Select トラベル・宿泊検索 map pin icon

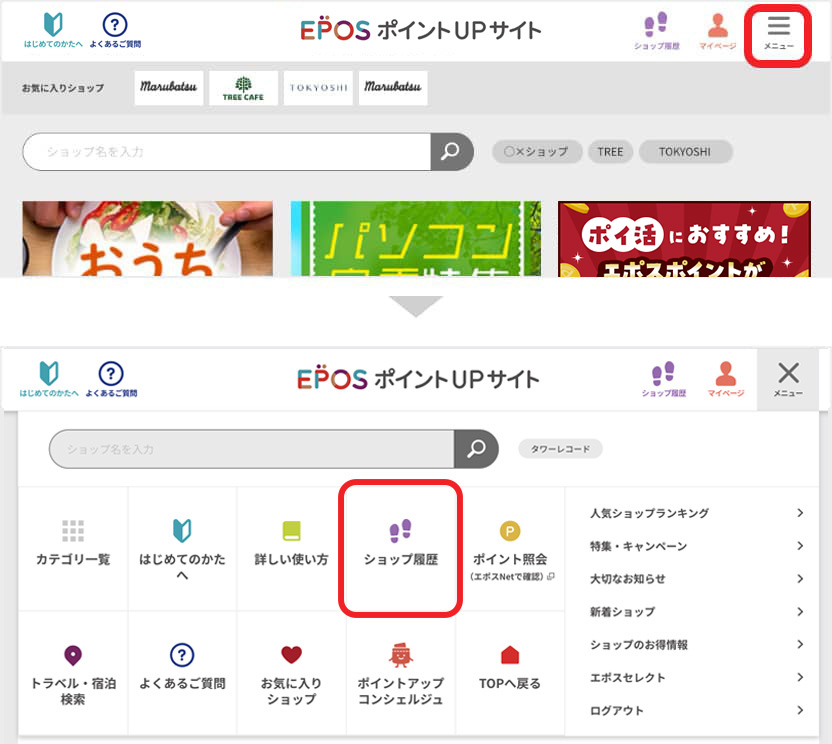click(x=73, y=656)
